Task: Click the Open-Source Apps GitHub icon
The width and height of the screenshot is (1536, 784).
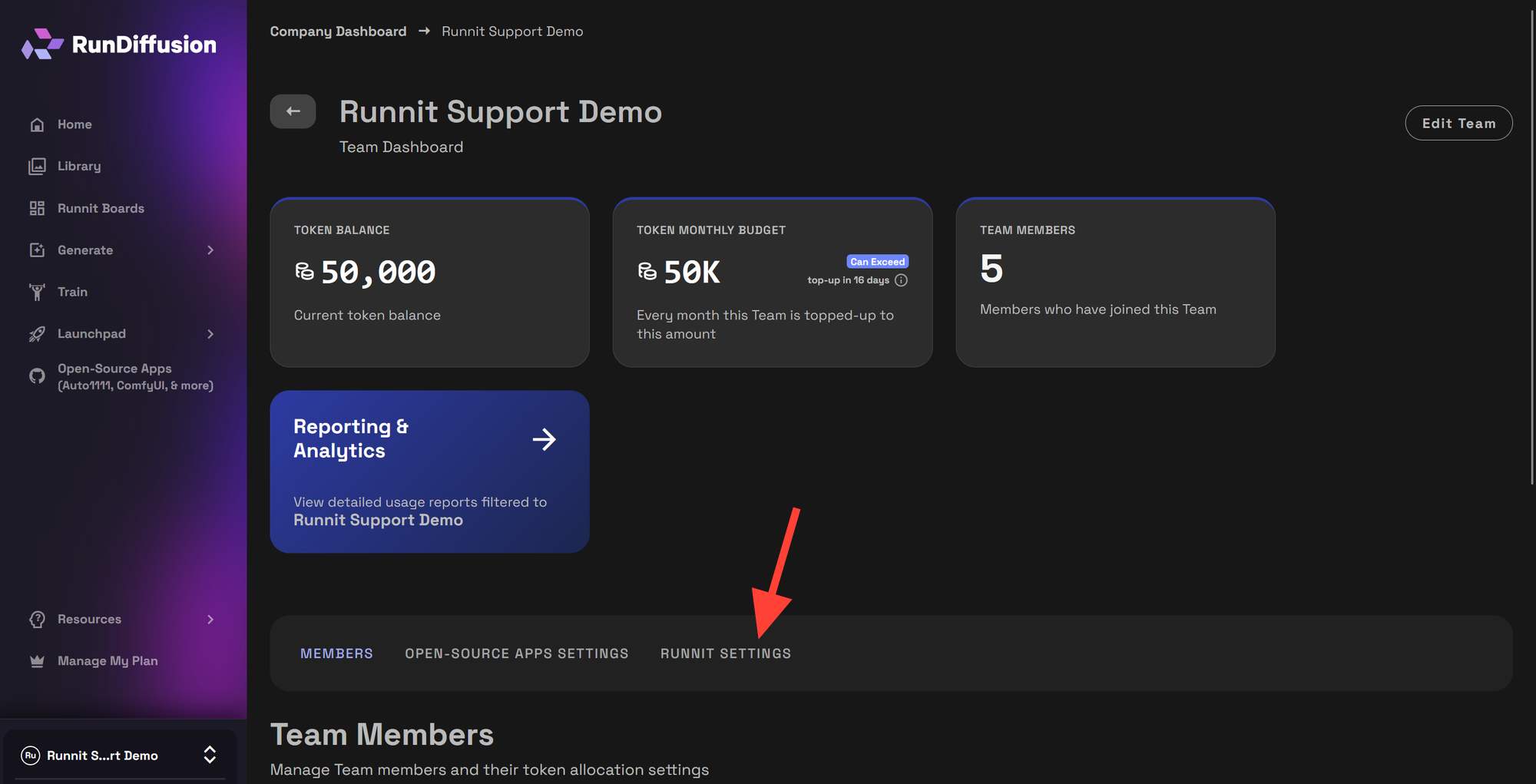Action: pos(37,376)
